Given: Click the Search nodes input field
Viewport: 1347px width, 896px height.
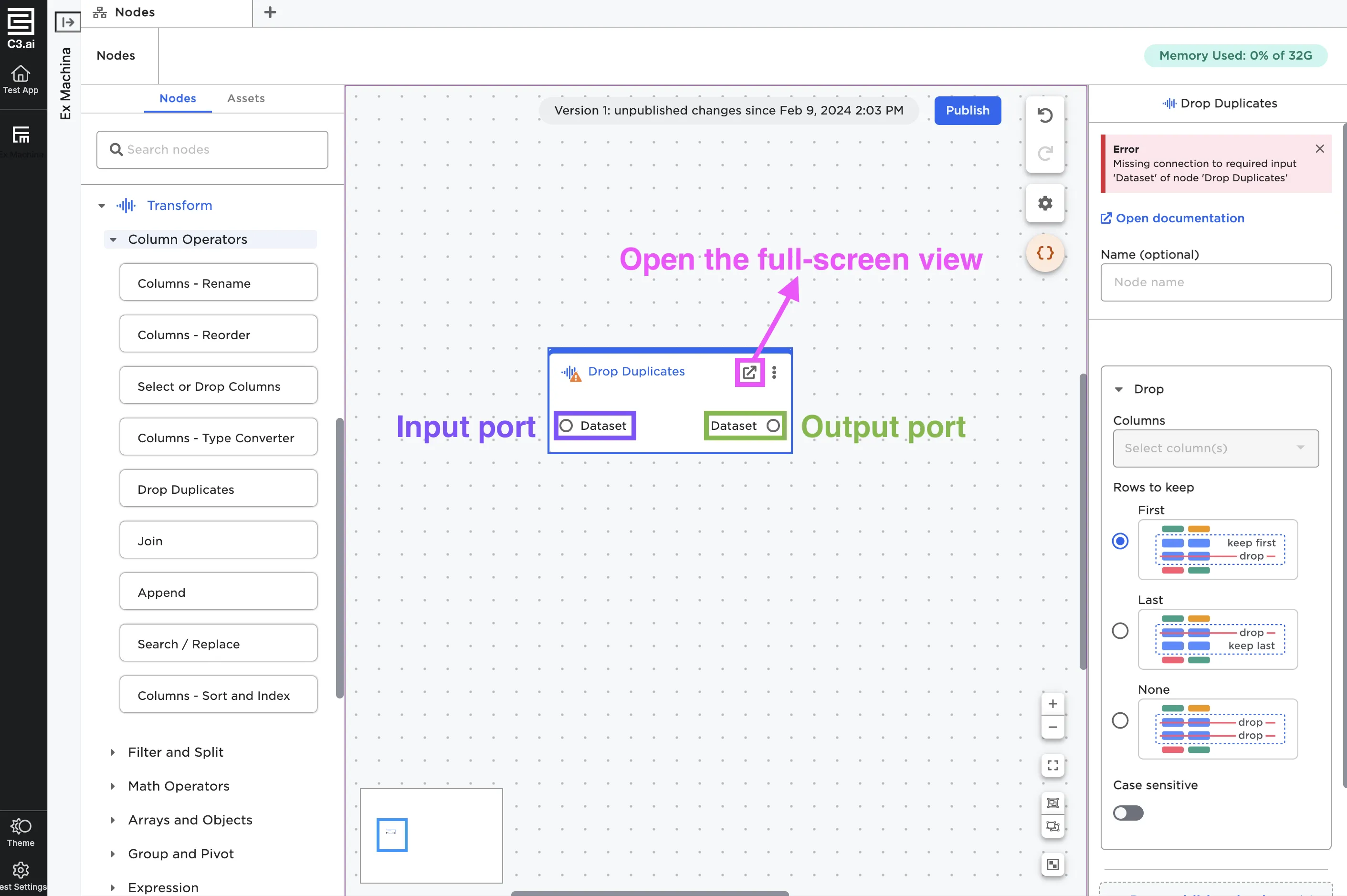Looking at the screenshot, I should pyautogui.click(x=212, y=150).
